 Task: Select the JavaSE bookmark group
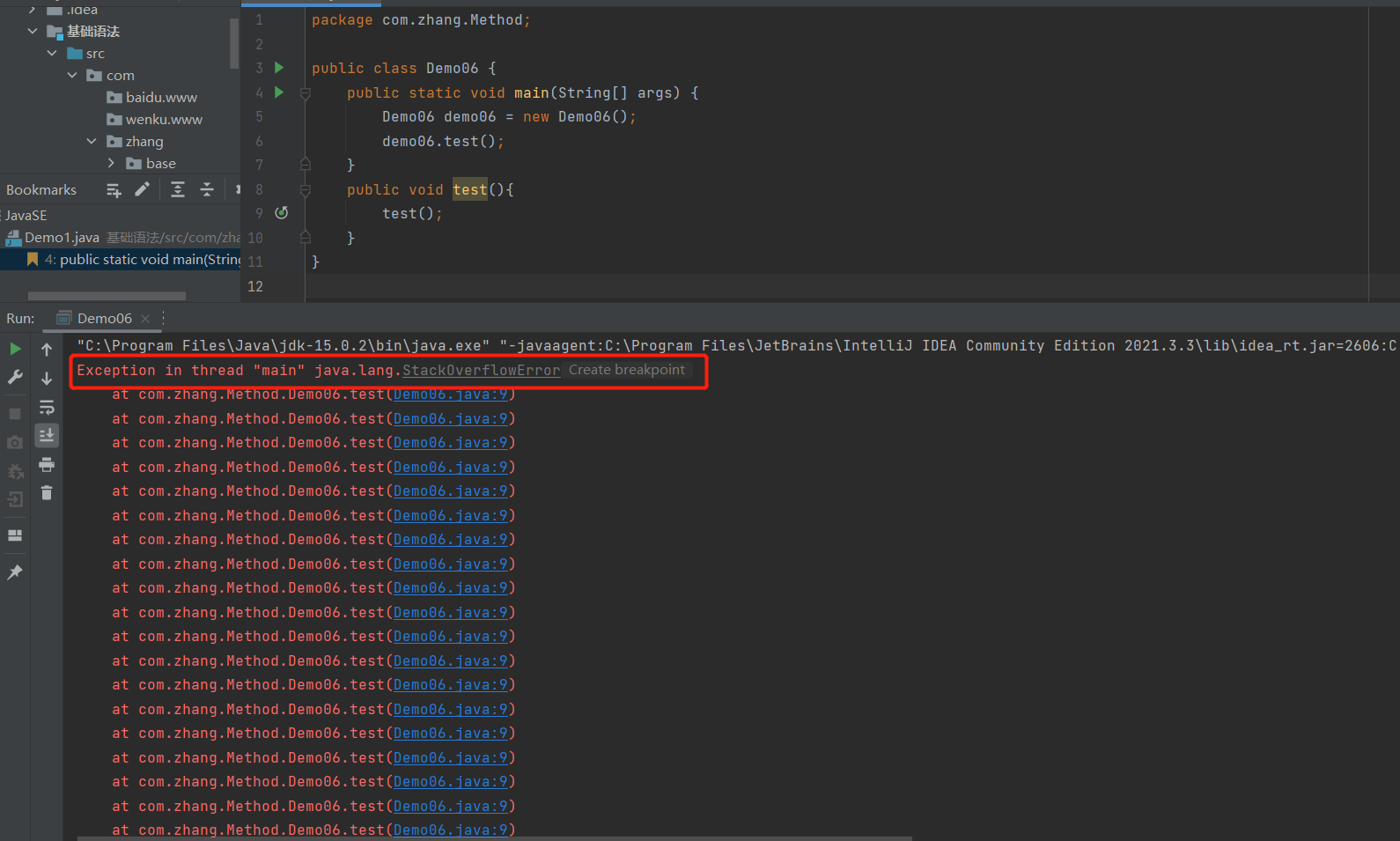pos(26,215)
